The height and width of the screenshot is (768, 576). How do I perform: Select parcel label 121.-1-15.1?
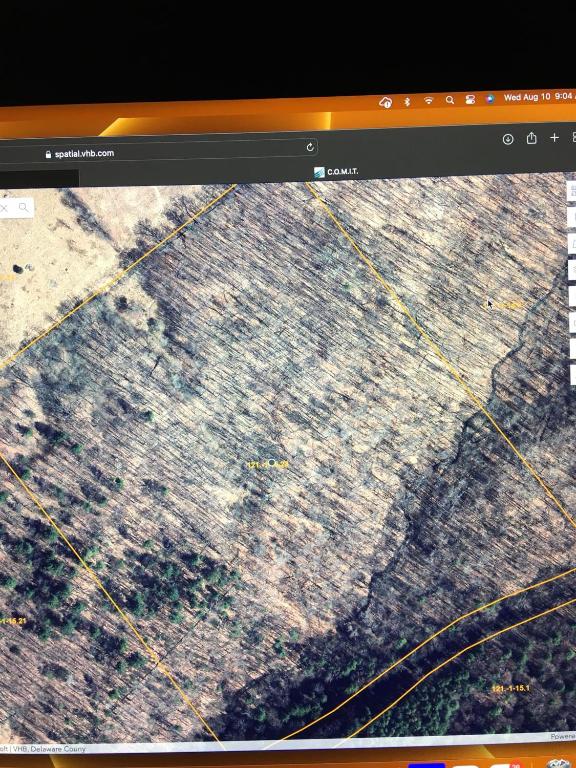(510, 688)
